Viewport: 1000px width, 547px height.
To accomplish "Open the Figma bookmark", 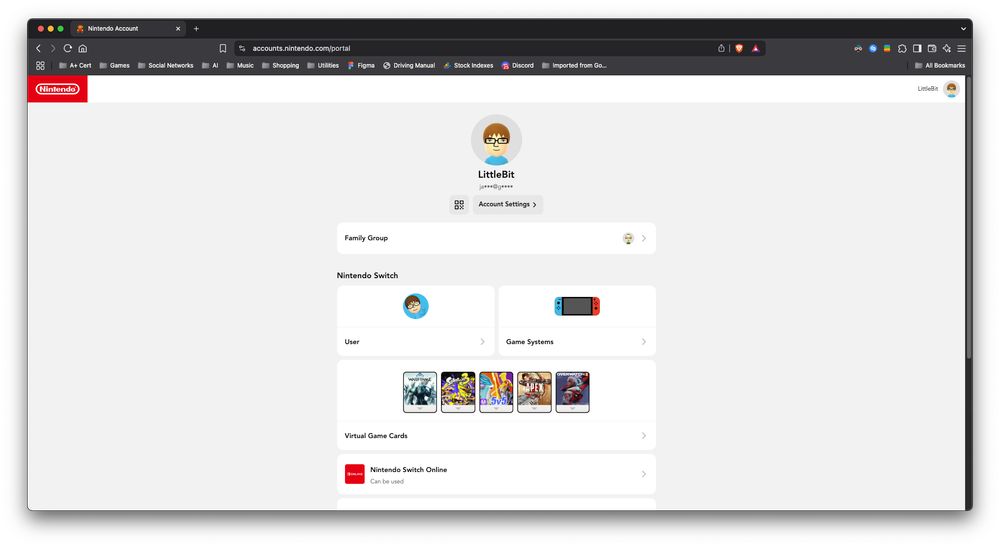I will [361, 66].
